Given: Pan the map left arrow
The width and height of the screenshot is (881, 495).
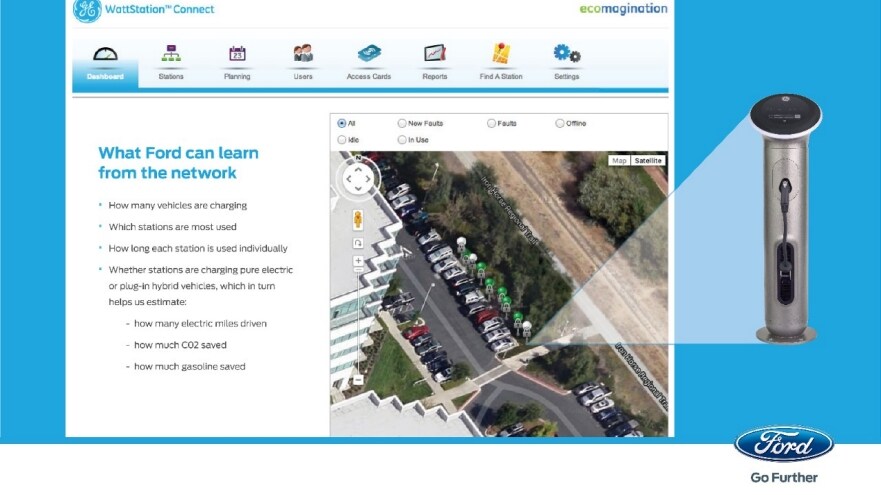Looking at the screenshot, I should tap(349, 179).
